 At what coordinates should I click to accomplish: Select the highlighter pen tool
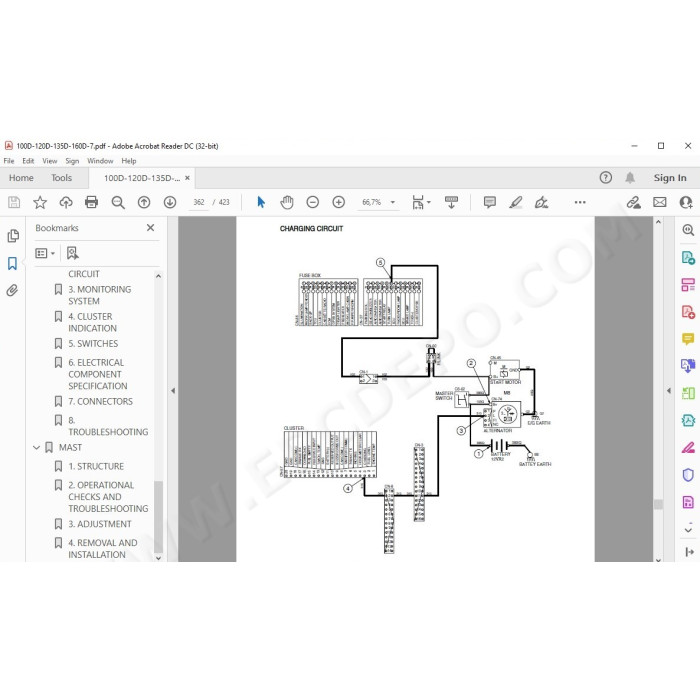516,202
